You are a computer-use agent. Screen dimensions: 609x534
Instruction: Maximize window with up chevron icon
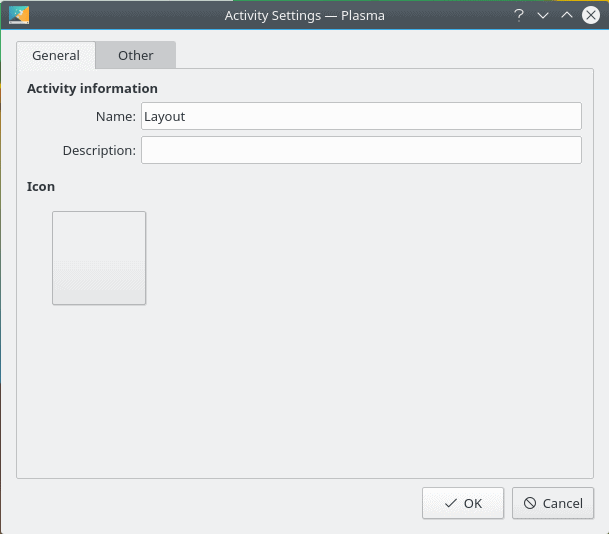(x=567, y=16)
